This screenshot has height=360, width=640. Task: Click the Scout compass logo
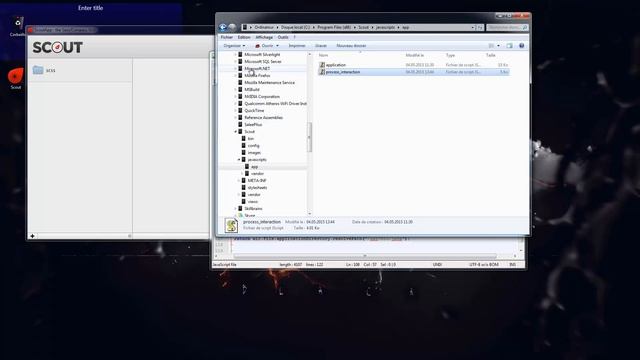58,47
